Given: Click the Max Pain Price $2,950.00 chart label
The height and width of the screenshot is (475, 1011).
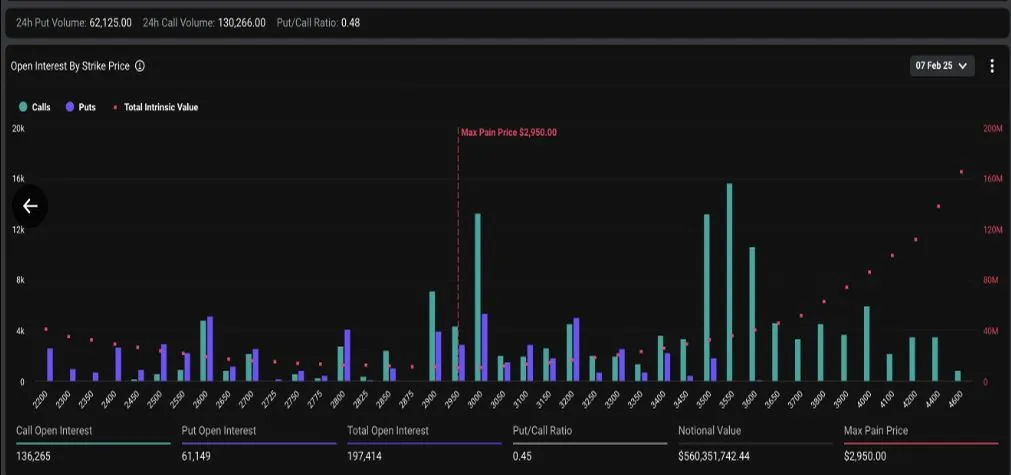Looking at the screenshot, I should tap(508, 132).
